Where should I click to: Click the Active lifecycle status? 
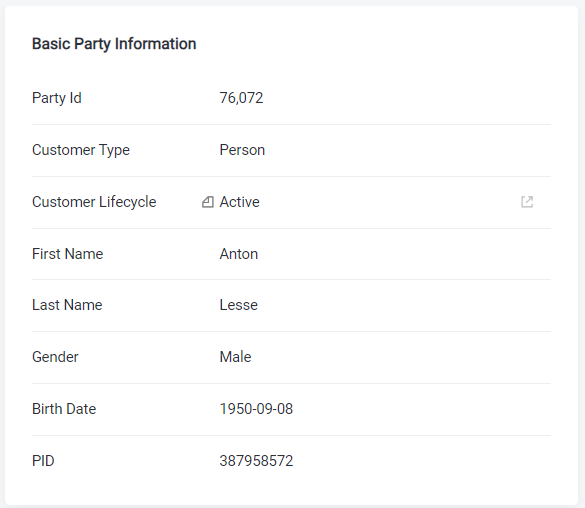click(x=240, y=202)
